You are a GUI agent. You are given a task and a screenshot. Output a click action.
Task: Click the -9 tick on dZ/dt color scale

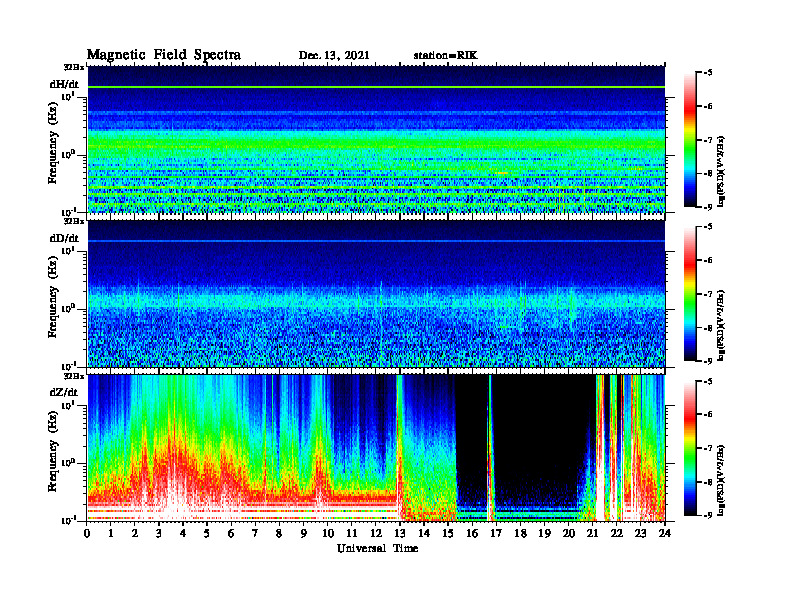click(x=708, y=515)
